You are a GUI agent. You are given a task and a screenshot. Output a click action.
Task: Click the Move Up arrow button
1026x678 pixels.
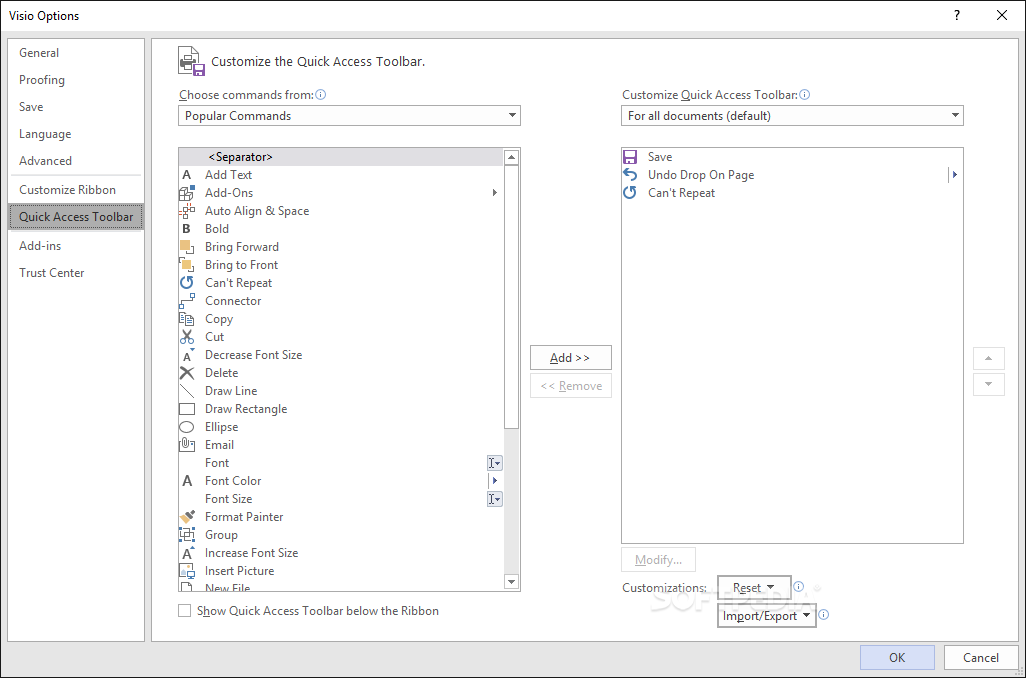click(x=989, y=359)
